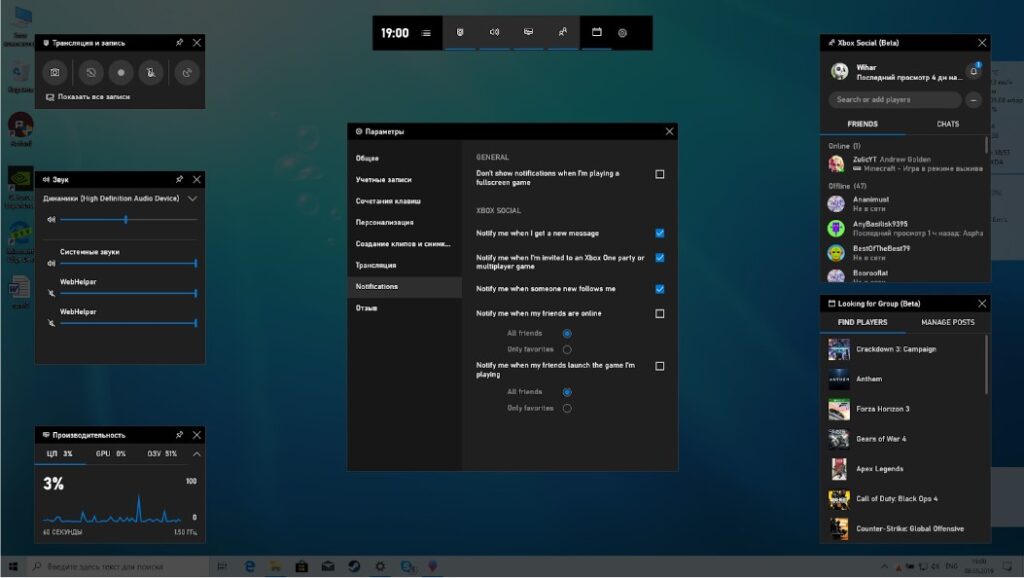The width and height of the screenshot is (1024, 578).
Task: Expand the audio output device dropdown
Action: 193,199
